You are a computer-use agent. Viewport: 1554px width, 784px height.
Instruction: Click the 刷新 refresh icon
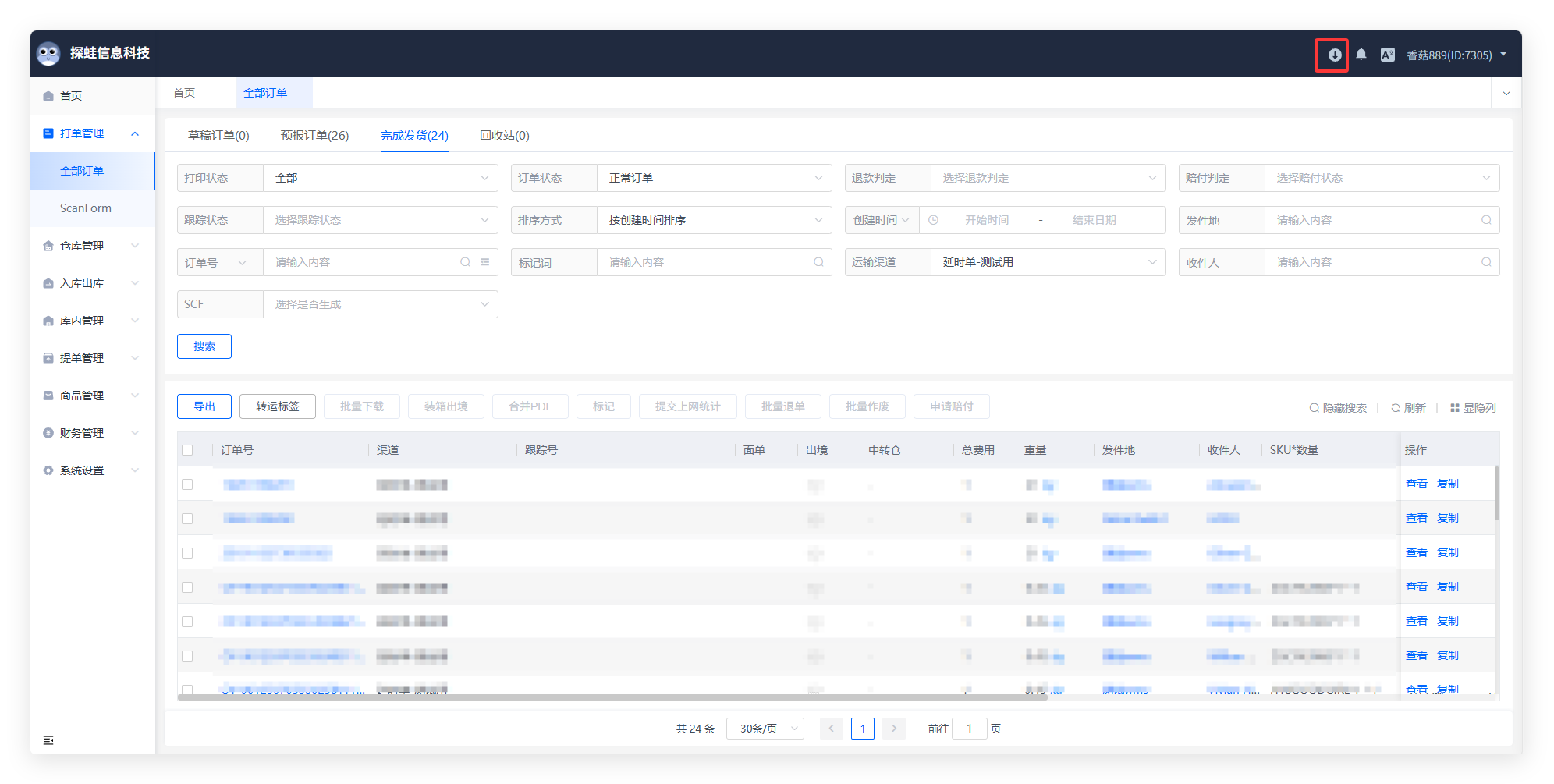click(x=1396, y=408)
